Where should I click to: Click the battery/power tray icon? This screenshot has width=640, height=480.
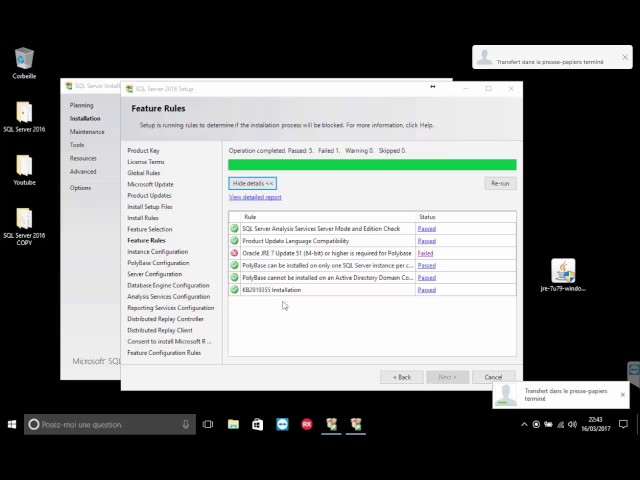(x=548, y=424)
